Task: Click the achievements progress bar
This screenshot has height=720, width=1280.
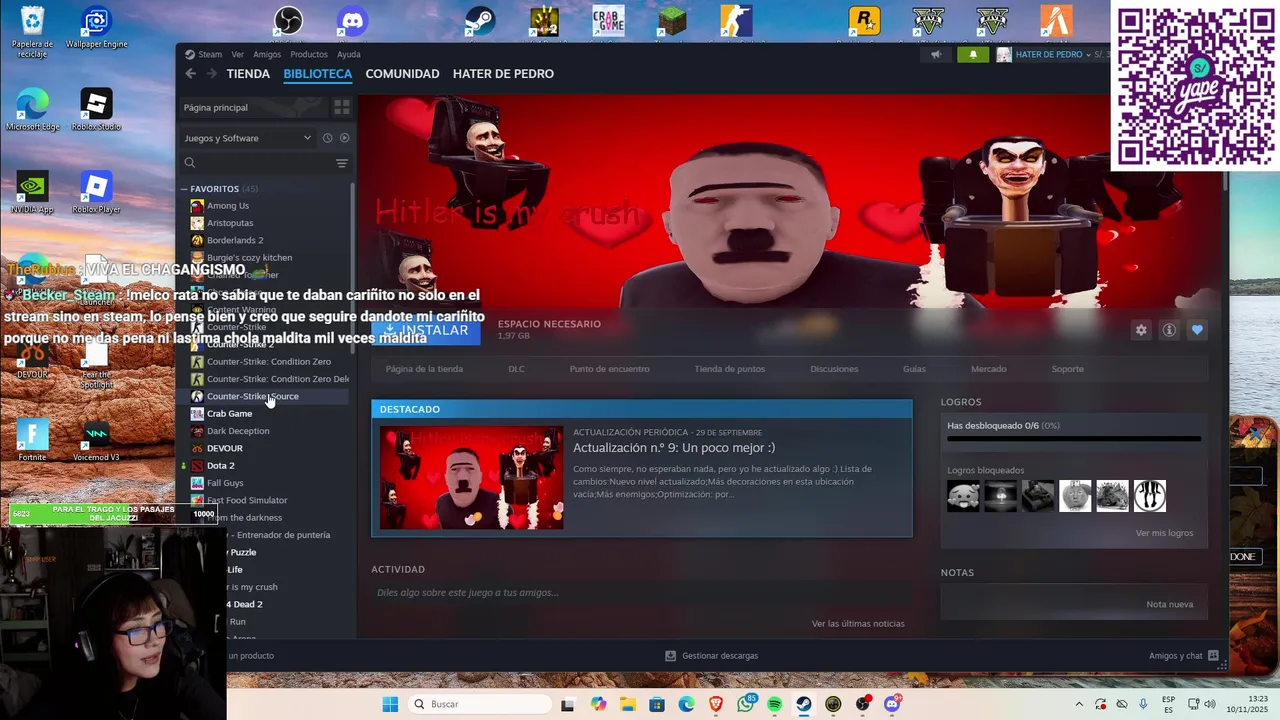Action: pyautogui.click(x=1074, y=438)
